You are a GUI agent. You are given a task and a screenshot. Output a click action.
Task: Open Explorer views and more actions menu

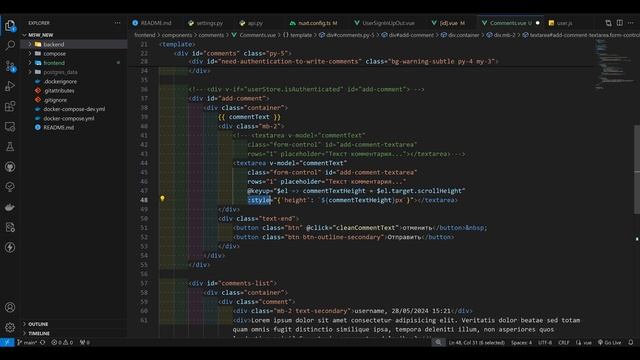point(118,23)
